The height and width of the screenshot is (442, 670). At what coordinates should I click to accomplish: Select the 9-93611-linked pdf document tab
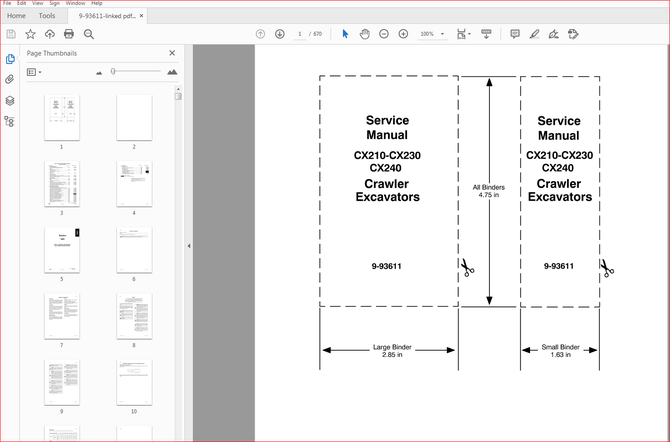pyautogui.click(x=107, y=16)
